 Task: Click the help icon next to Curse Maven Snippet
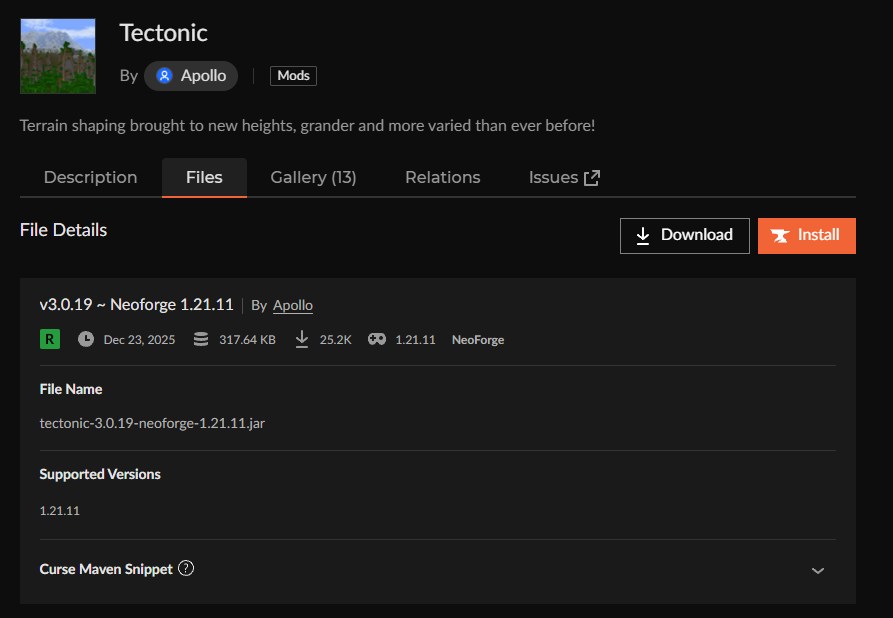pos(185,568)
